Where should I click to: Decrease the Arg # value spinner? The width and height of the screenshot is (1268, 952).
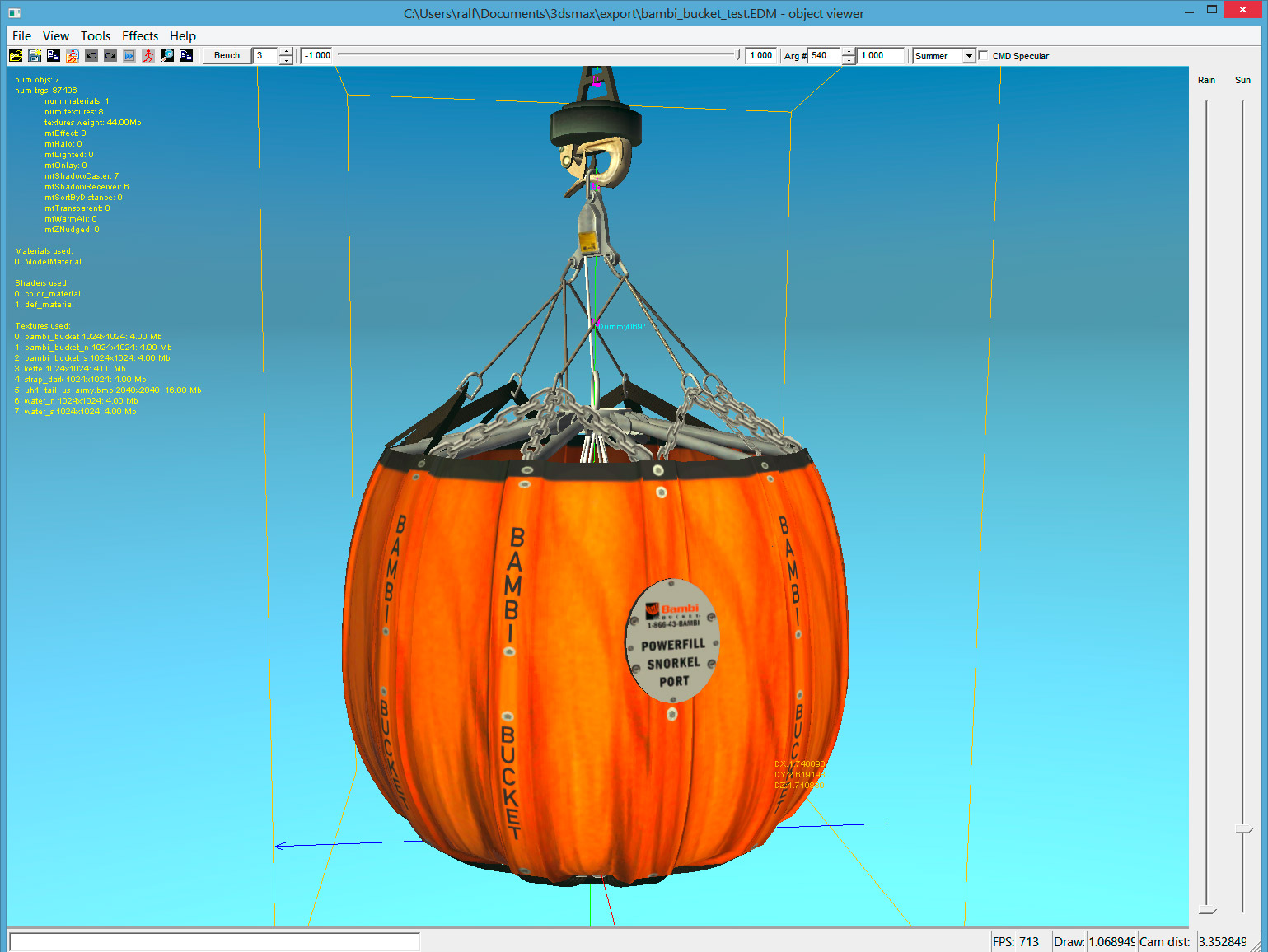pos(849,60)
